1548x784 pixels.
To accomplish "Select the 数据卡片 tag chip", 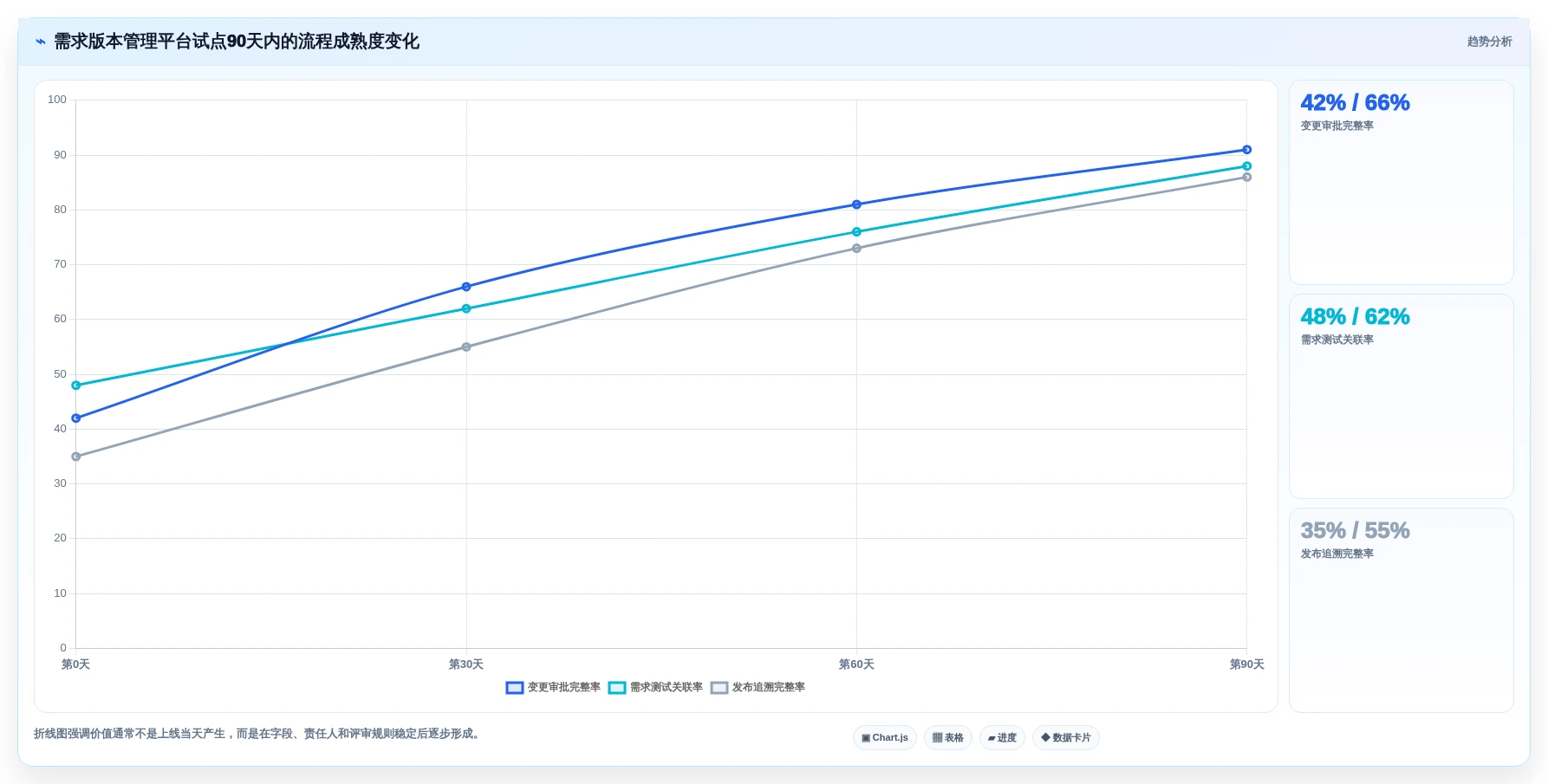I will [1066, 738].
